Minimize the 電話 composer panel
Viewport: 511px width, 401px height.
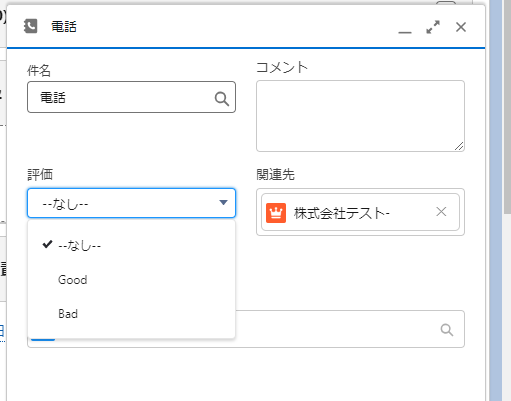tap(405, 32)
